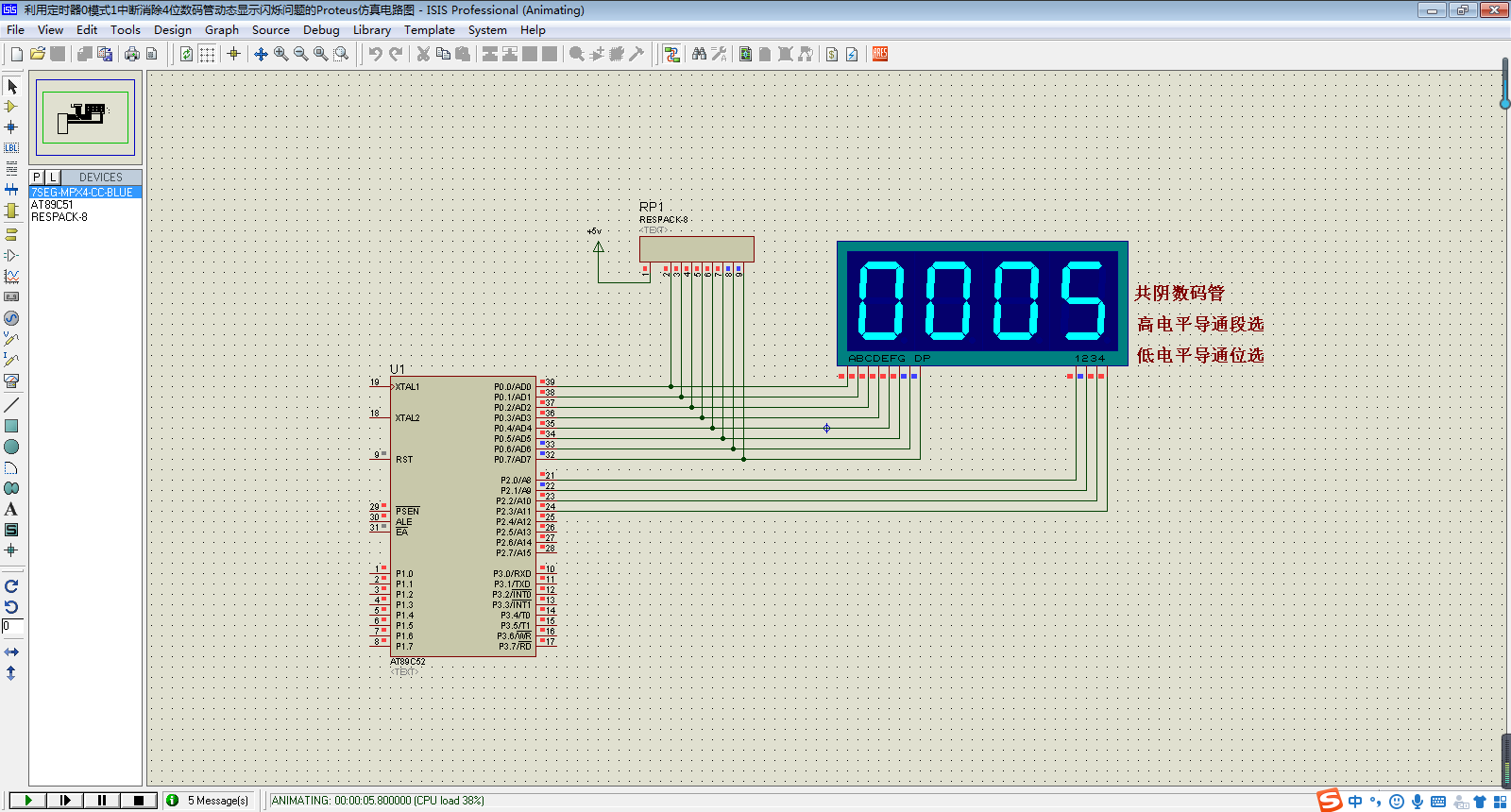Select the Buses Mode tool

coord(11,190)
